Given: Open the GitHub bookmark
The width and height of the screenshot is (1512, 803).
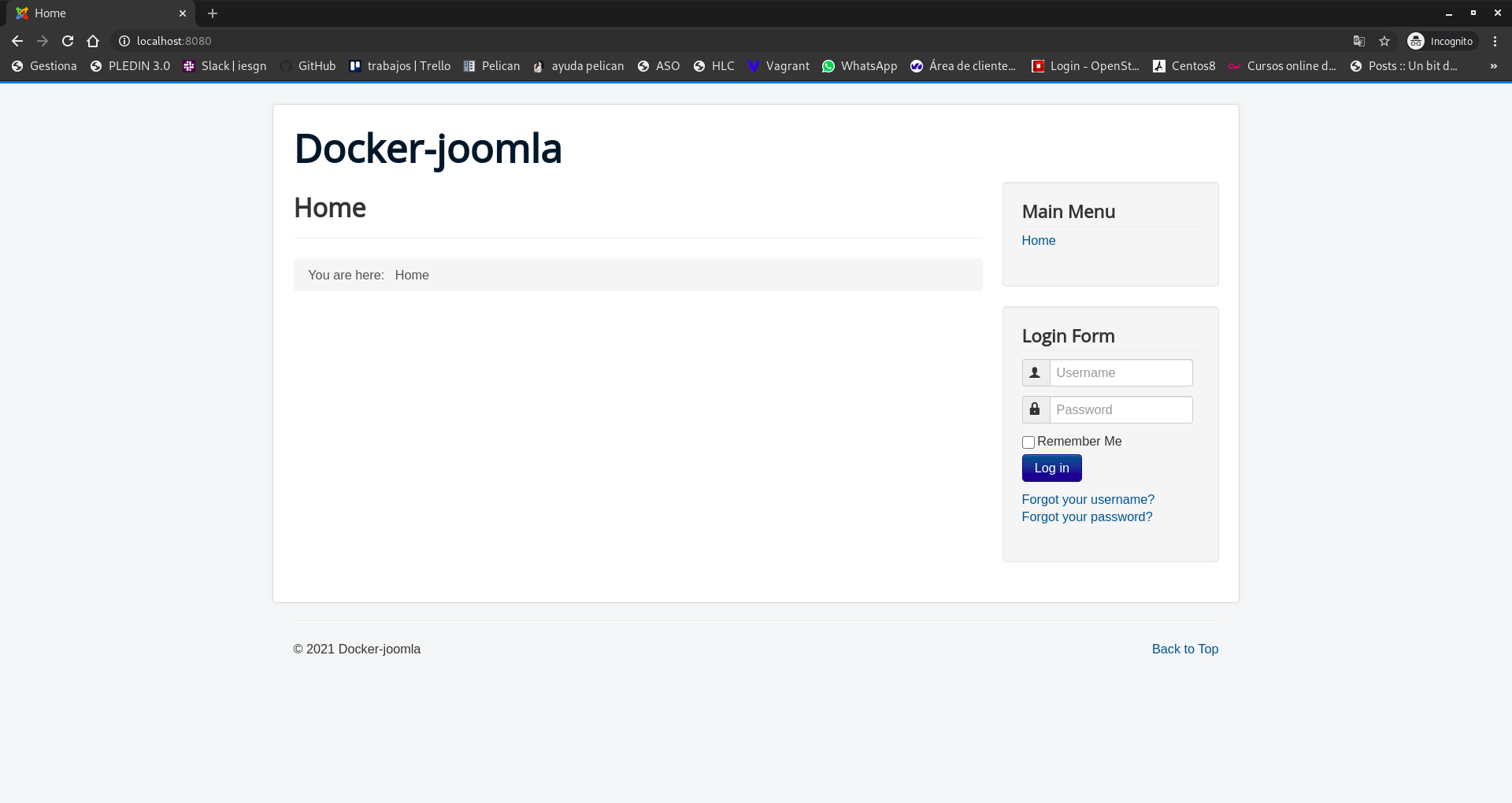Looking at the screenshot, I should [317, 66].
